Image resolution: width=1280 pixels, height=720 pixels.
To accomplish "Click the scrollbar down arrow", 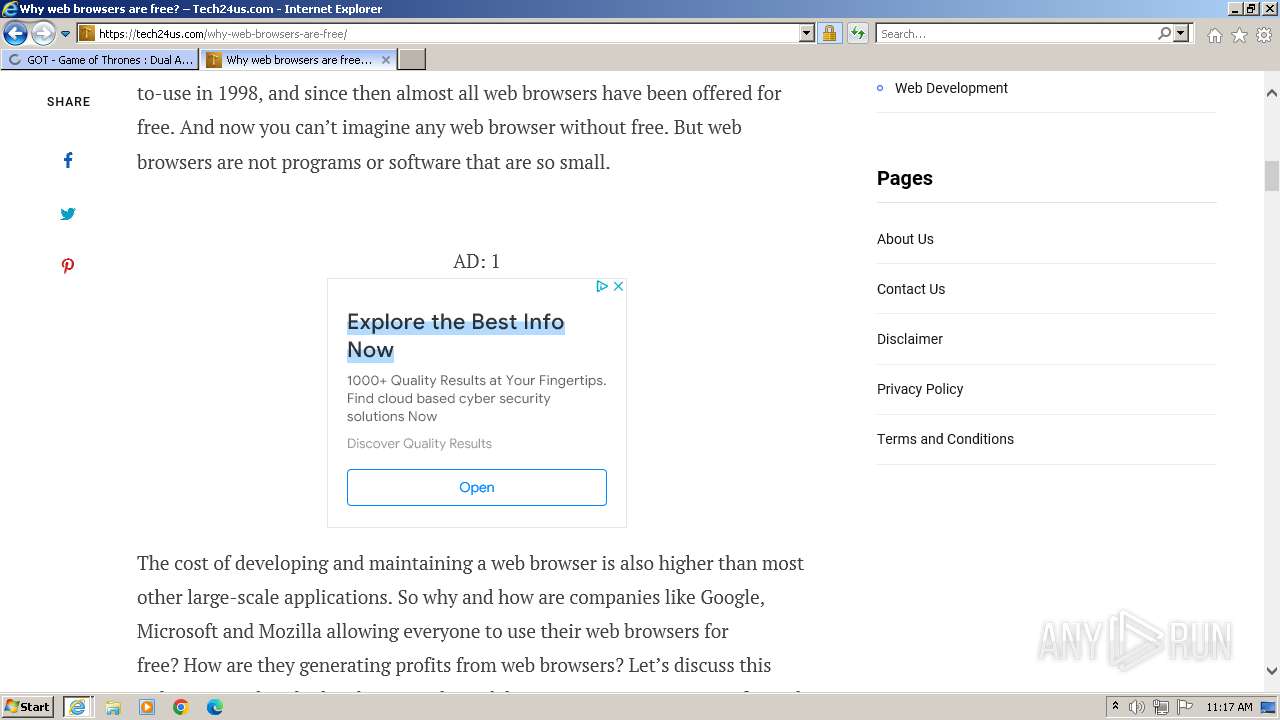I will click(x=1272, y=671).
